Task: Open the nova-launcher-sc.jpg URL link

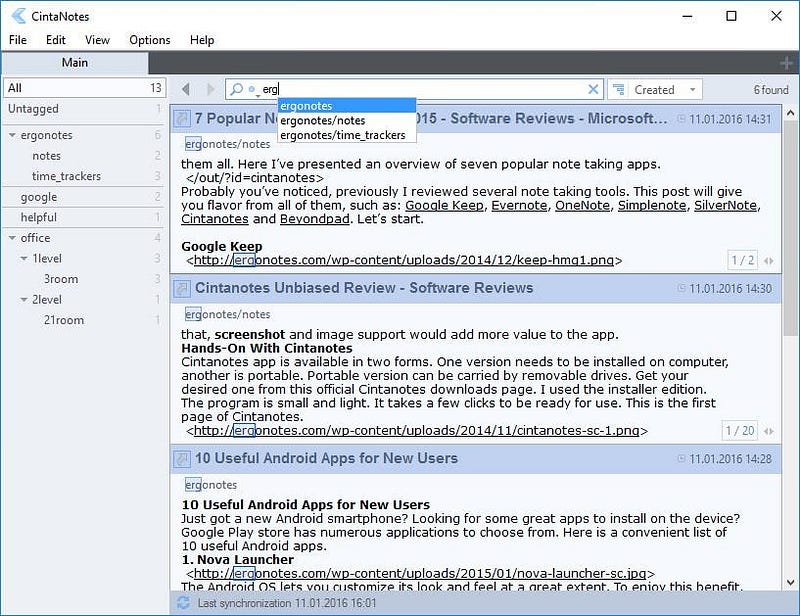Action: (x=420, y=574)
